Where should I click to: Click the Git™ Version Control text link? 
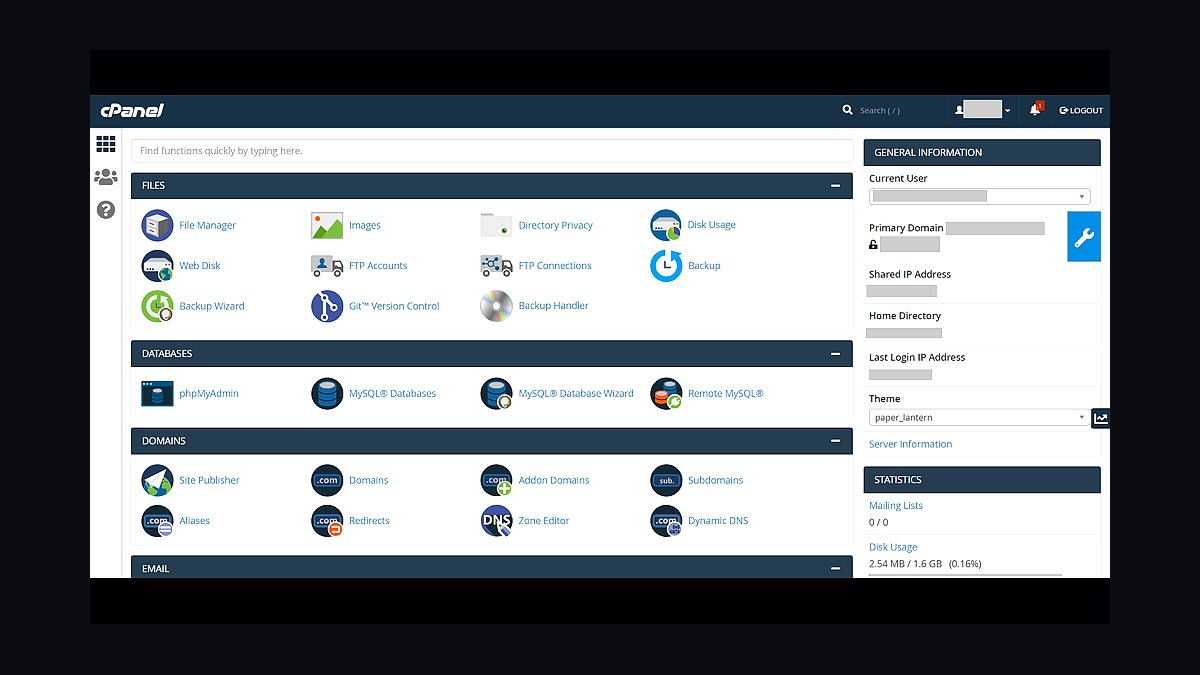(x=394, y=306)
